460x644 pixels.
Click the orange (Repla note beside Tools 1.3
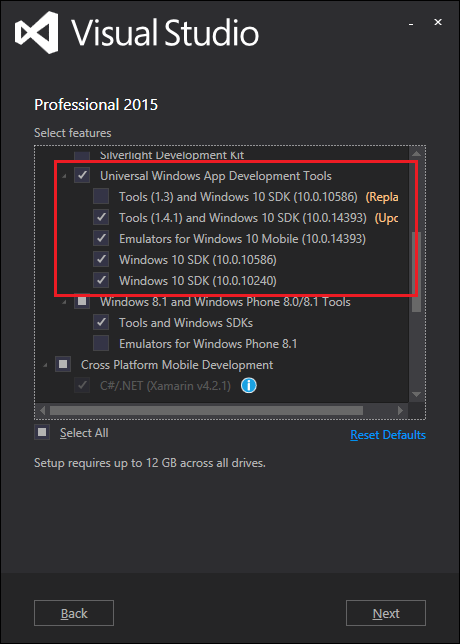point(382,197)
